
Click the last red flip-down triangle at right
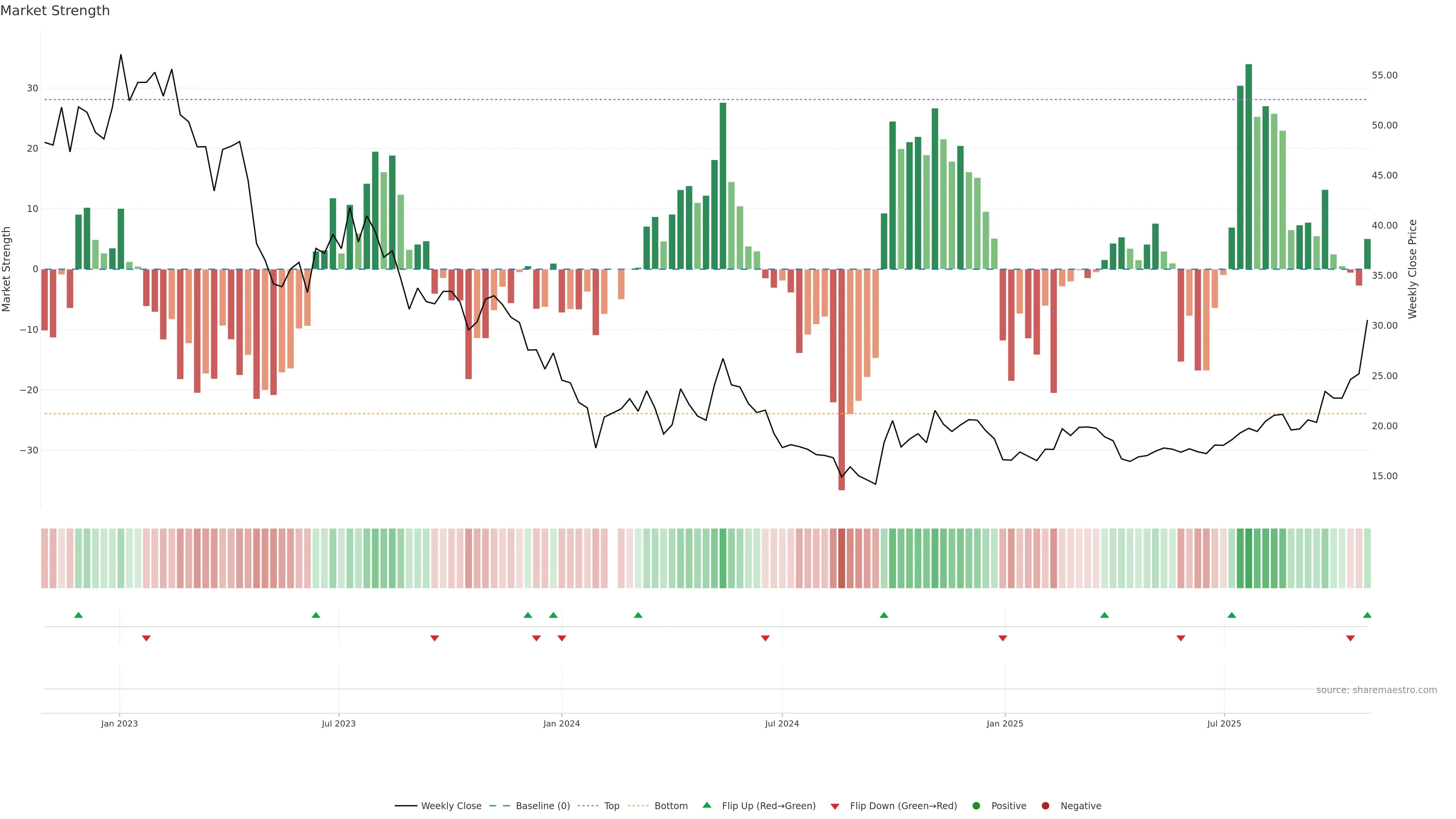click(x=1350, y=638)
